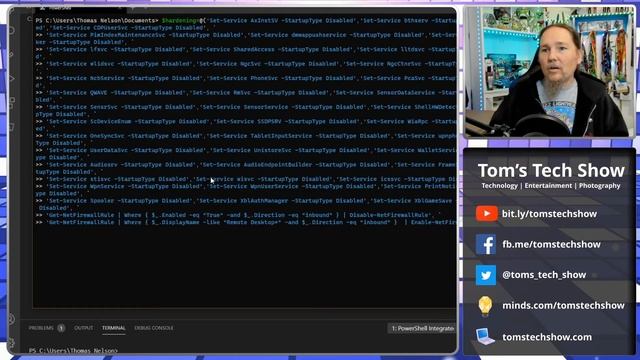Image resolution: width=640 pixels, height=360 pixels.
Task: Click the 'Technology | Entertainment | Photography' tagline
Action: point(551,186)
